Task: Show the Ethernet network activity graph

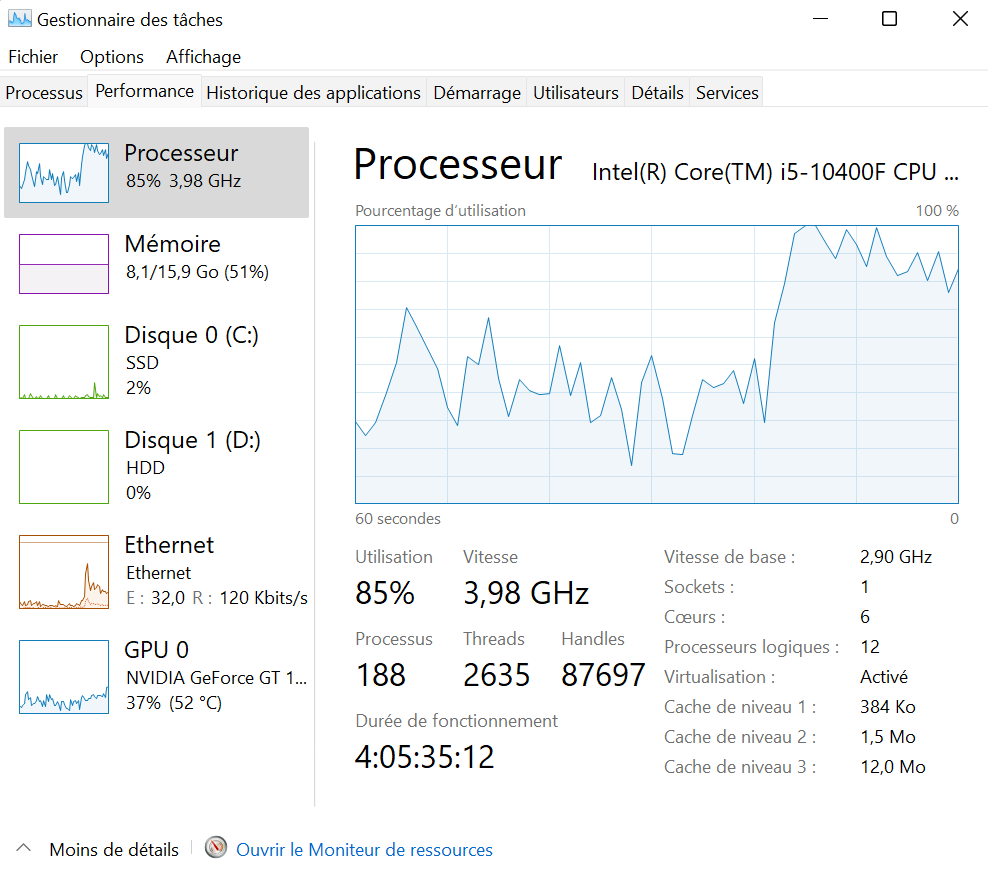Action: 64,572
